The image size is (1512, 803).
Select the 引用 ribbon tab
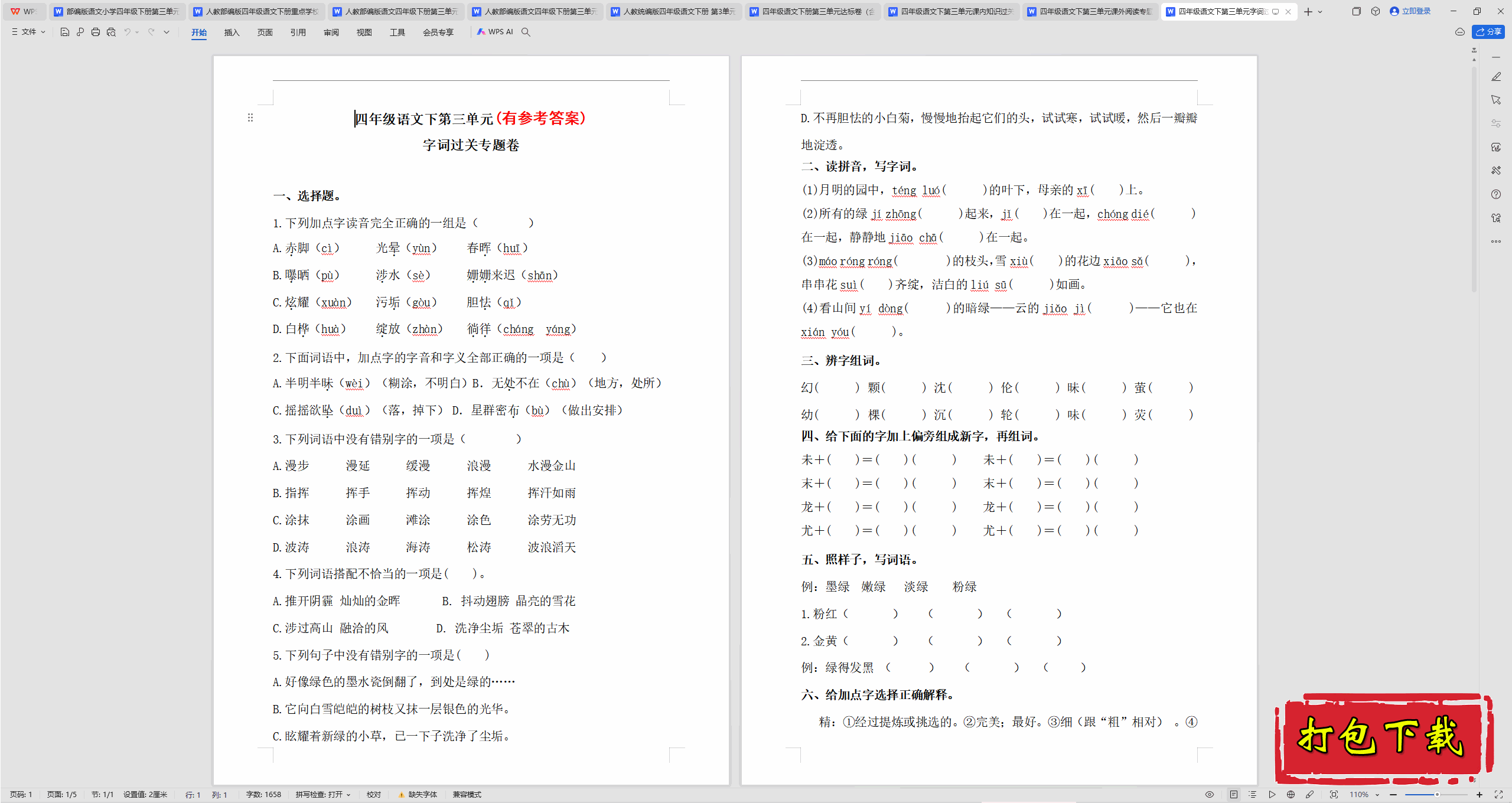[298, 32]
